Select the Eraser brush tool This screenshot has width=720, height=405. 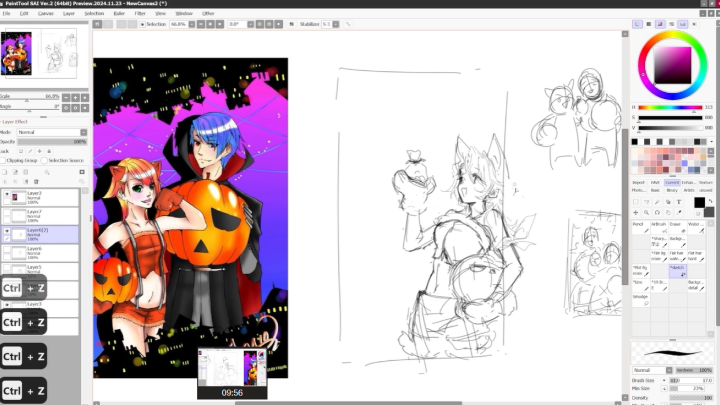tap(677, 227)
